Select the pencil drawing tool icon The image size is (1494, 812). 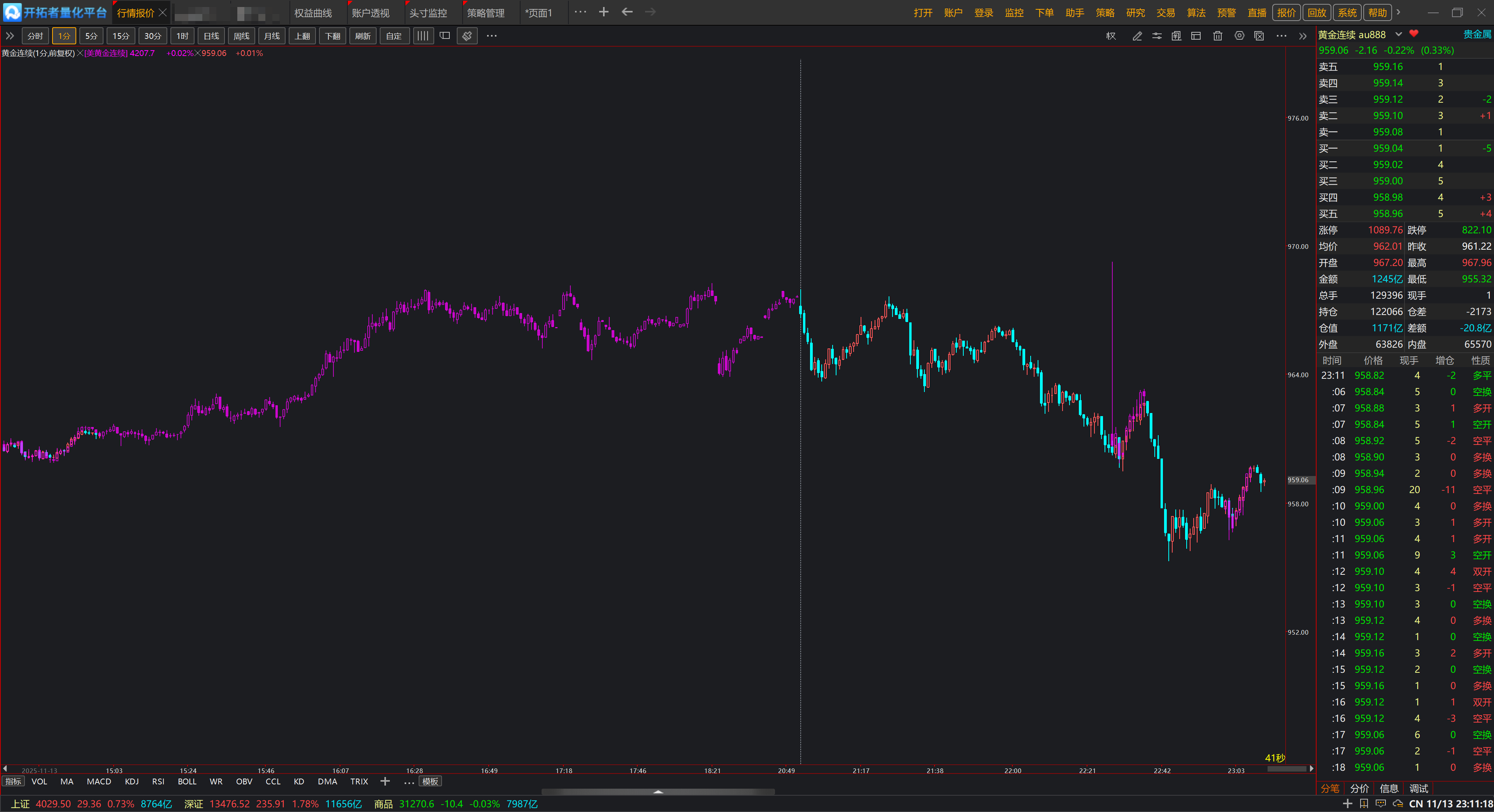point(1137,36)
